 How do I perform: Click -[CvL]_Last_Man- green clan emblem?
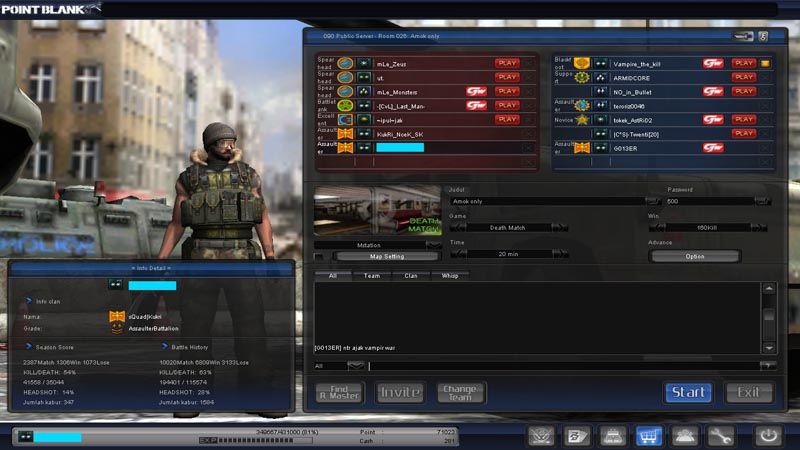point(345,106)
